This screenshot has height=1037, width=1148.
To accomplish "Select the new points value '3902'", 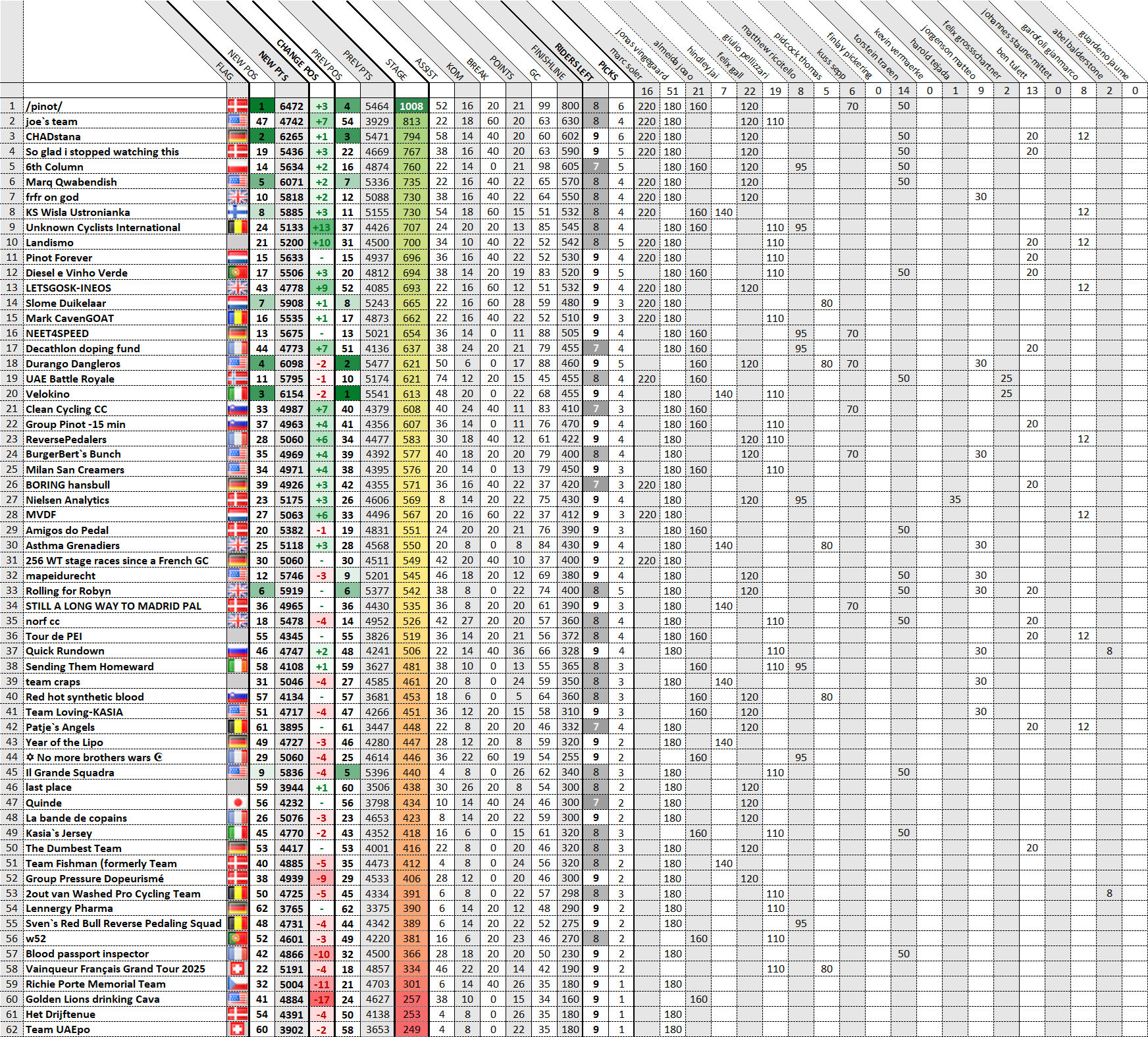I will 292,1030.
